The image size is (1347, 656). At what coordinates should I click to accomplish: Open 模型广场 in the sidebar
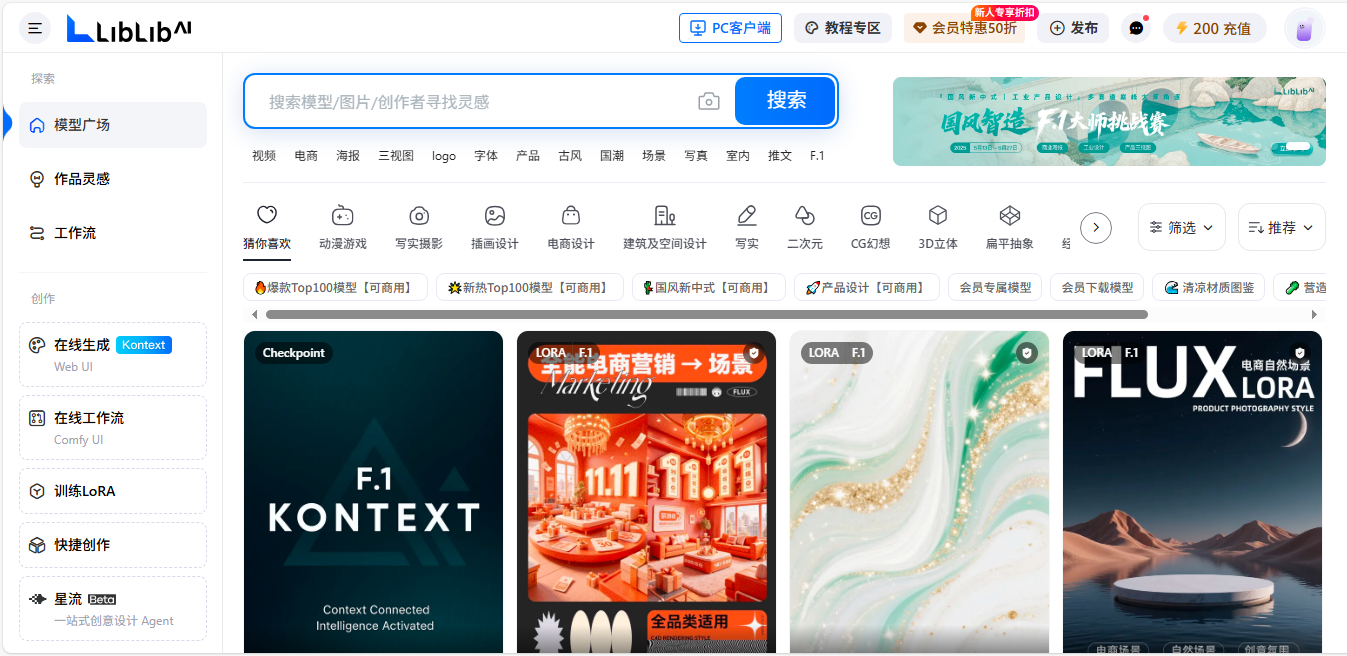(x=113, y=125)
